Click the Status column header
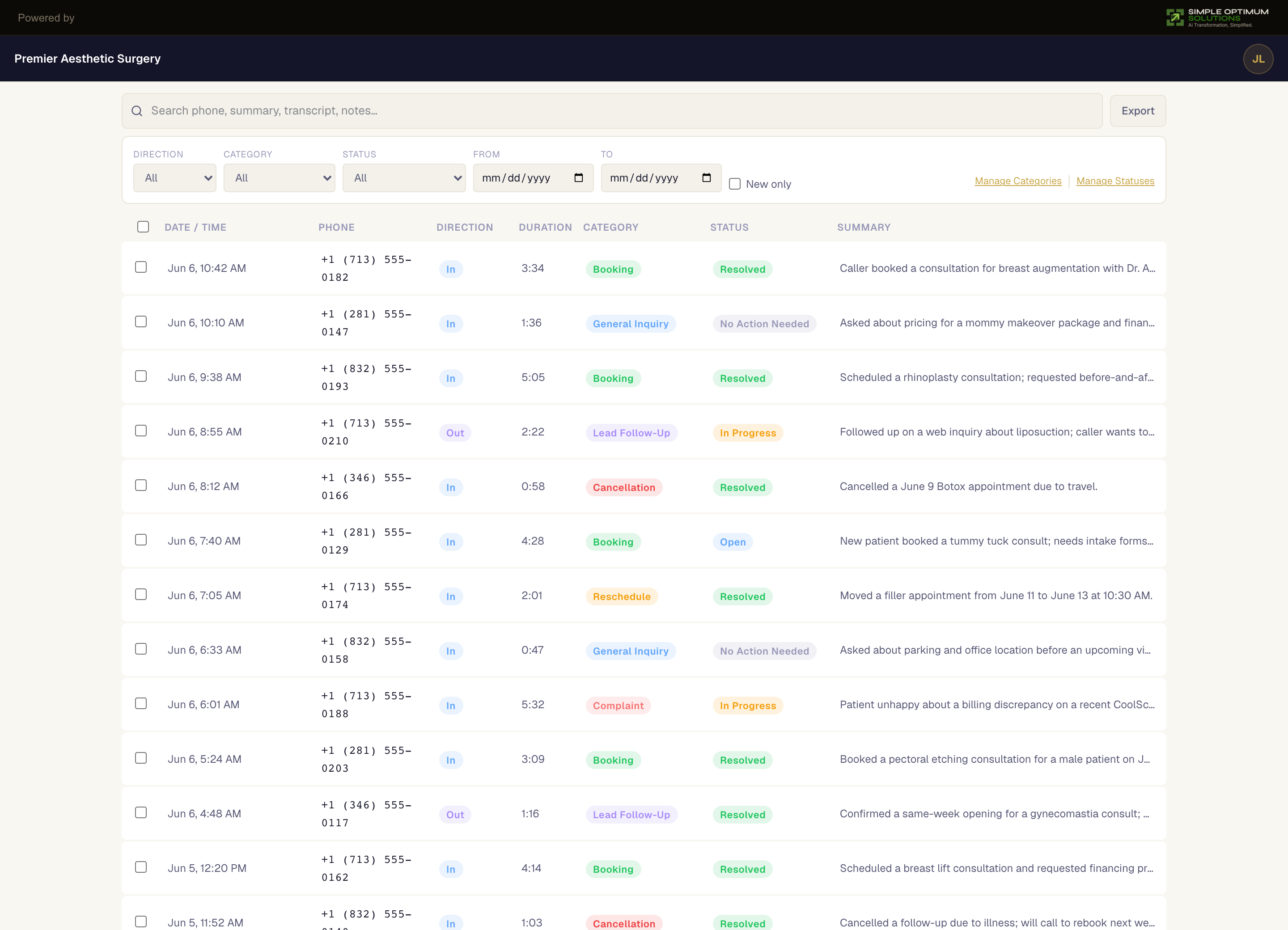This screenshot has width=1288, height=930. (729, 227)
